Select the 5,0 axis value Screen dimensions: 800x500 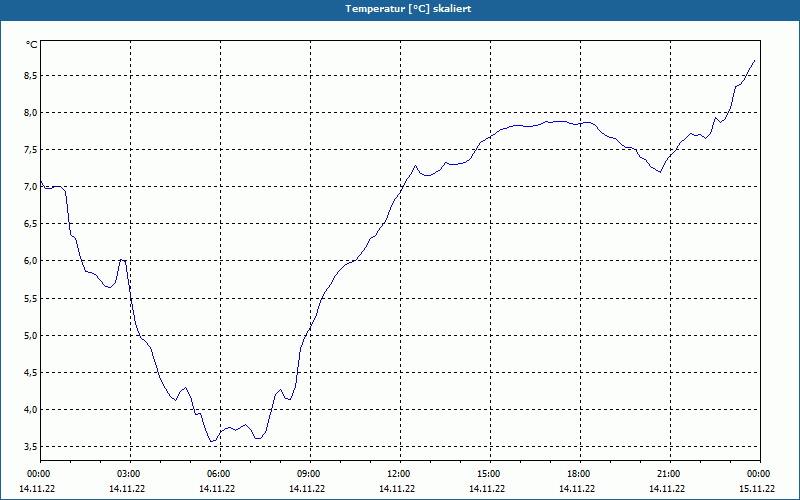click(31, 335)
